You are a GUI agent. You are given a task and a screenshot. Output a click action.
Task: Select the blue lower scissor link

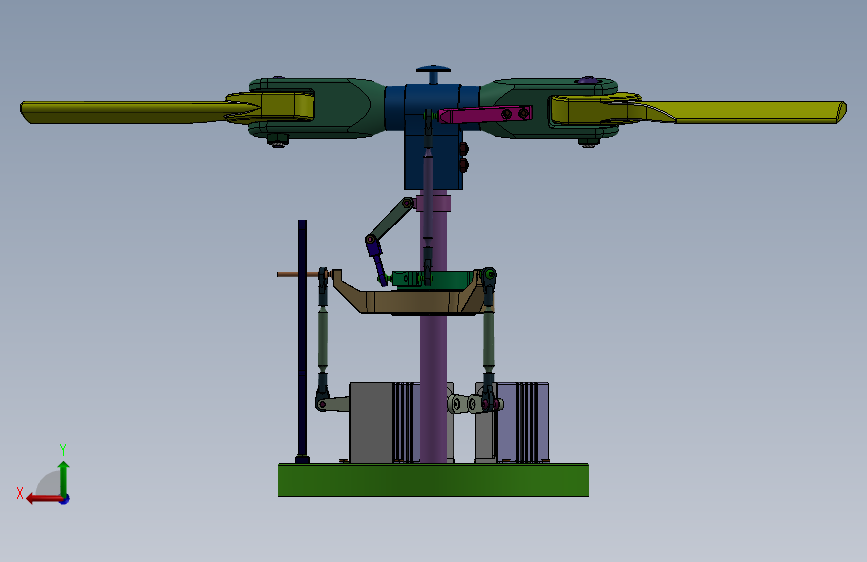coord(378,263)
